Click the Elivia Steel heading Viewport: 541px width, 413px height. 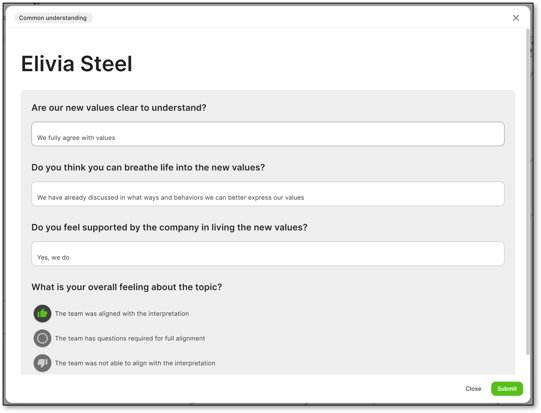click(x=77, y=64)
